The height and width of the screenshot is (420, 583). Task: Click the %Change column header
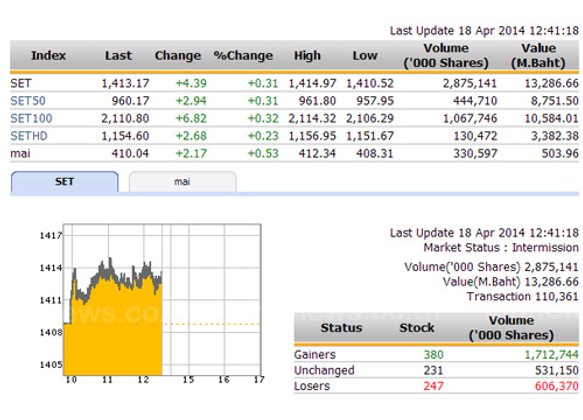(x=243, y=56)
